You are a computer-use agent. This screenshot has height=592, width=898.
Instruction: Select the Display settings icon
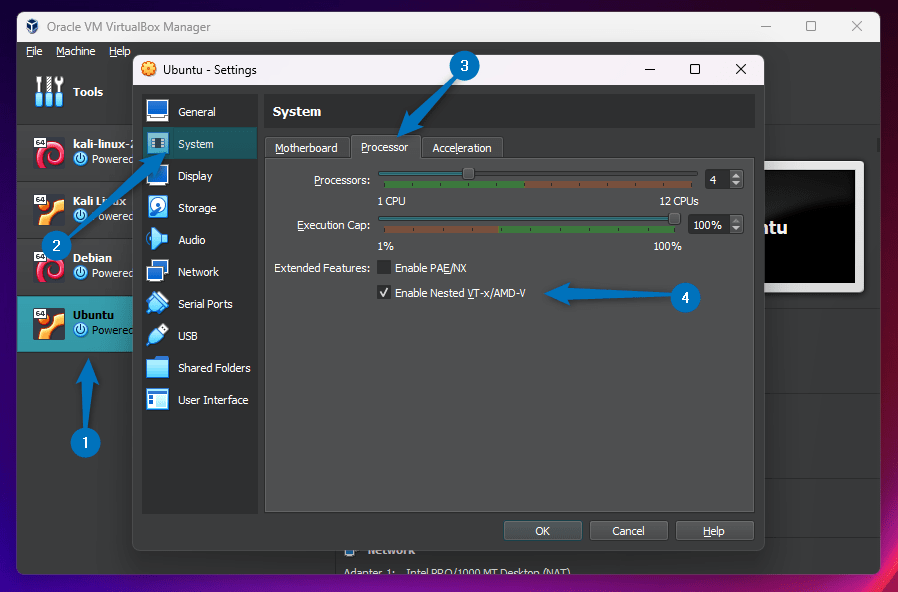pyautogui.click(x=196, y=175)
